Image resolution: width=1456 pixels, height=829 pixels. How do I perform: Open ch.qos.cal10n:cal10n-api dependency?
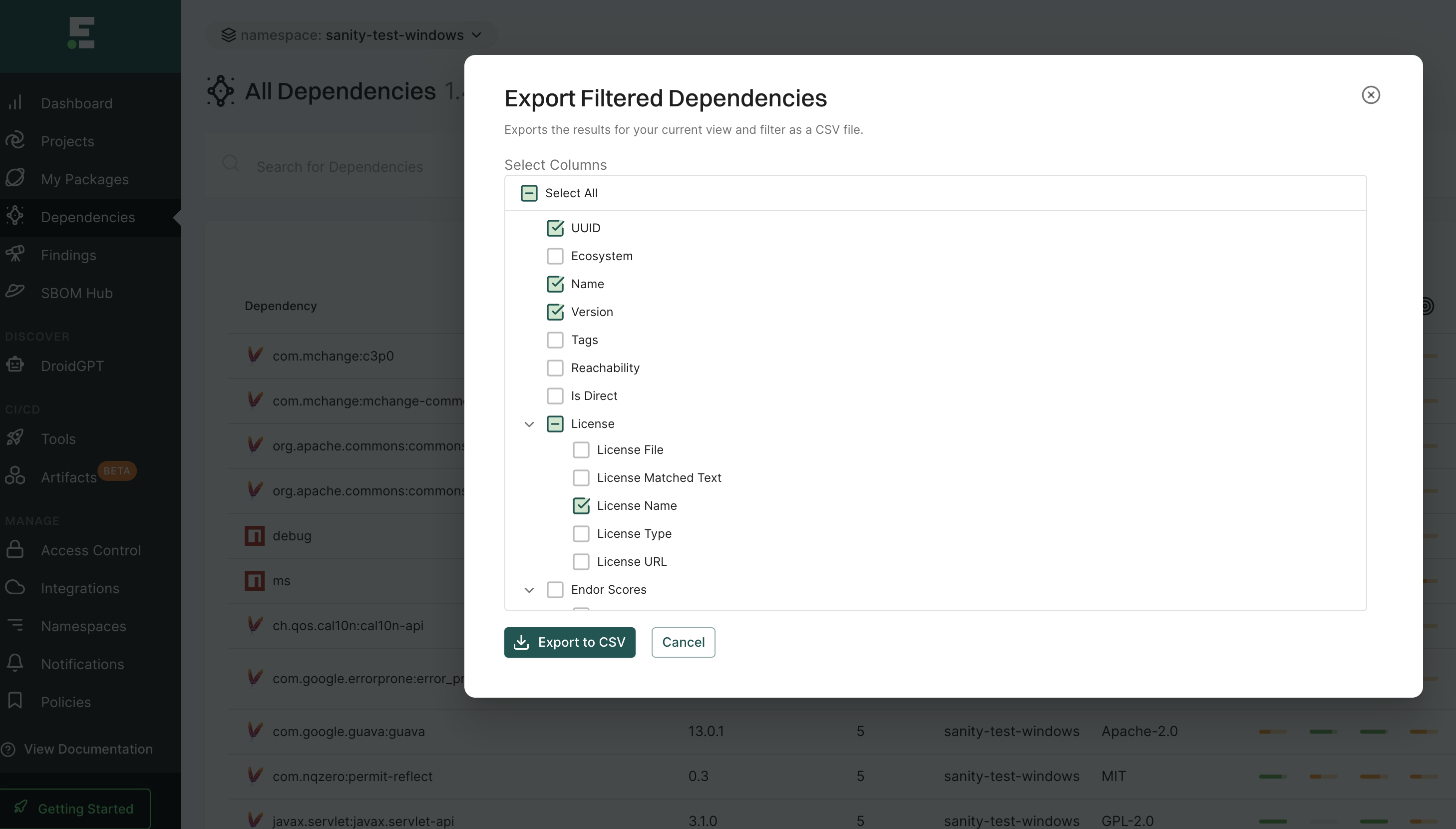click(348, 625)
